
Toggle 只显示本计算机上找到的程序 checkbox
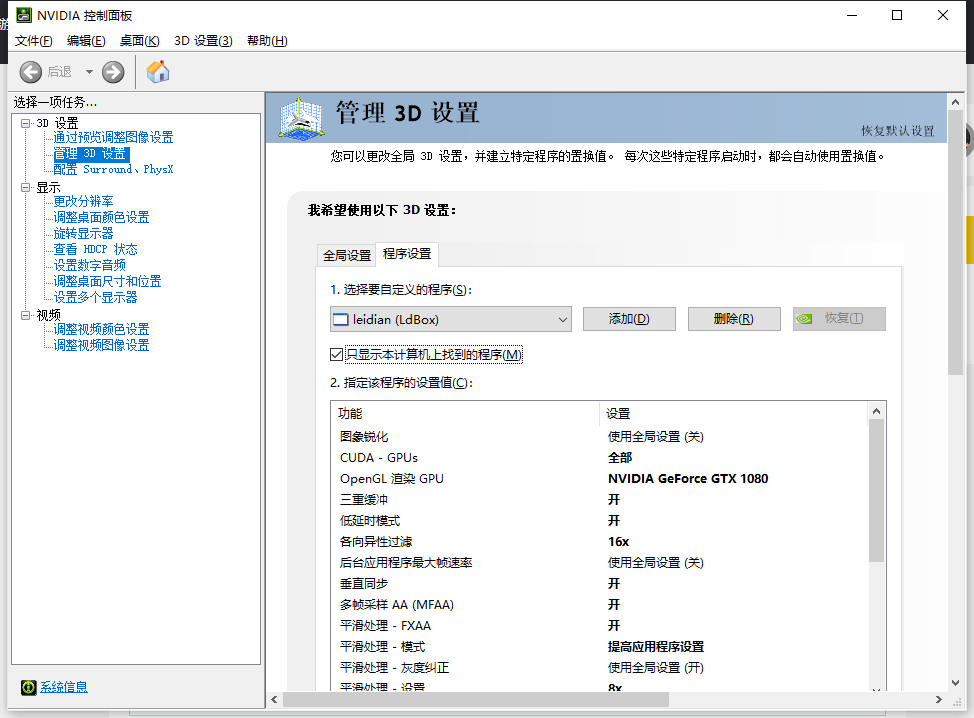(x=337, y=354)
